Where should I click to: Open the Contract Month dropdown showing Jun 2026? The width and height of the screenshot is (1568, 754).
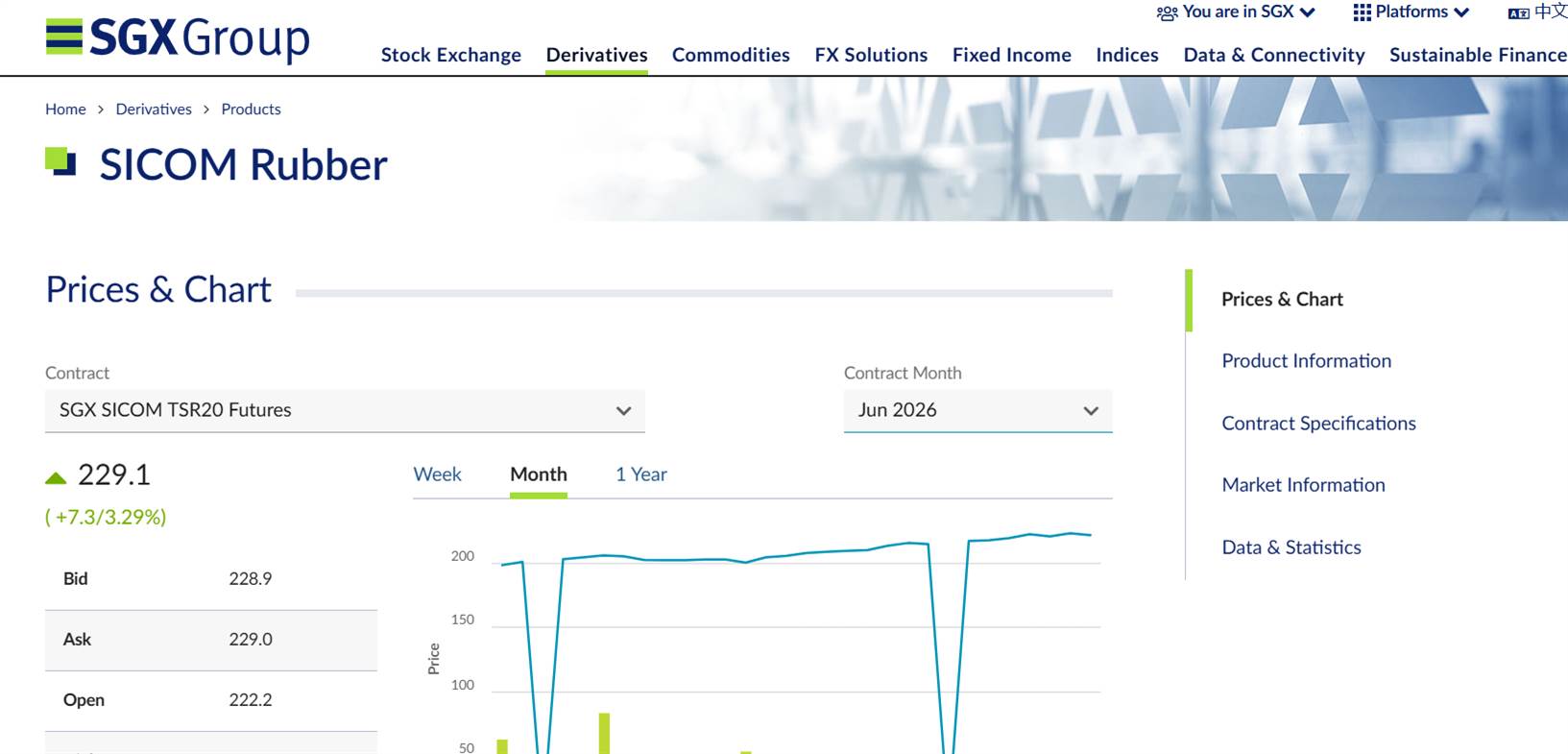coord(977,410)
